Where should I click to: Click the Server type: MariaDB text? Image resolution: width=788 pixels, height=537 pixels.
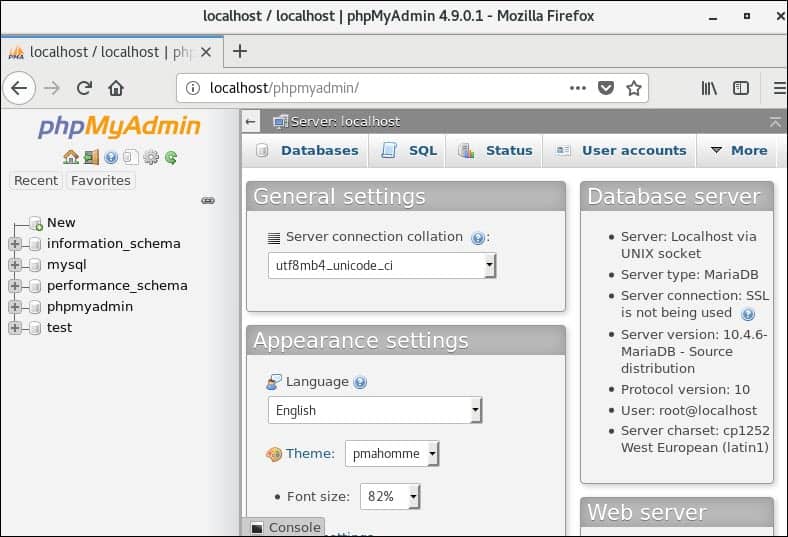pos(690,275)
